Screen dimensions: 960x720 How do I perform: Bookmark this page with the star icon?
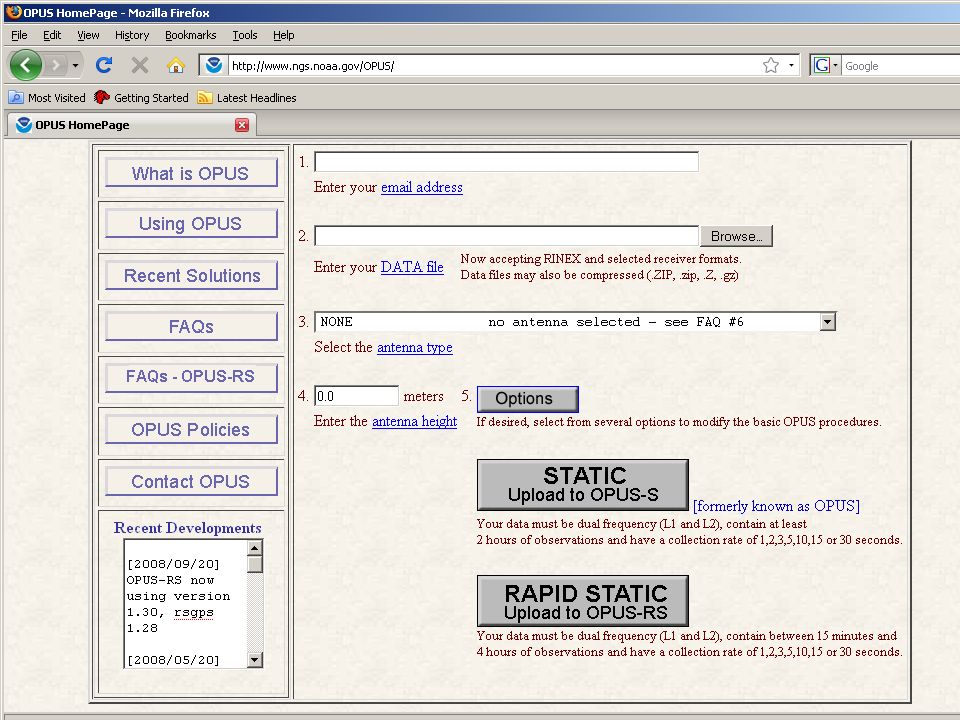pyautogui.click(x=771, y=66)
